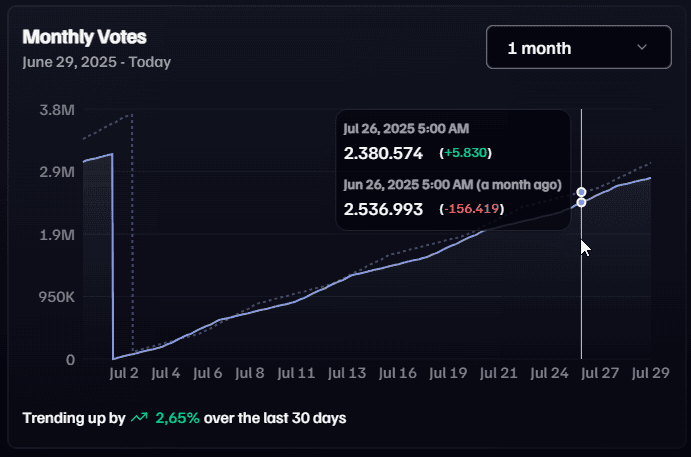The width and height of the screenshot is (691, 457).
Task: Click the Jul 13 axis label
Action: tap(347, 373)
